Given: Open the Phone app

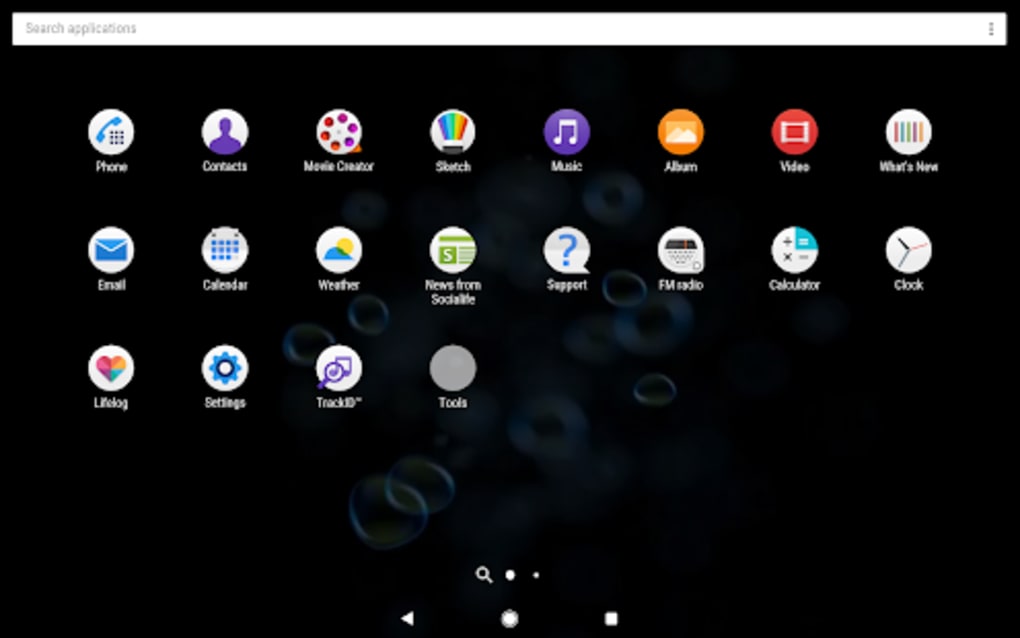Looking at the screenshot, I should [111, 133].
